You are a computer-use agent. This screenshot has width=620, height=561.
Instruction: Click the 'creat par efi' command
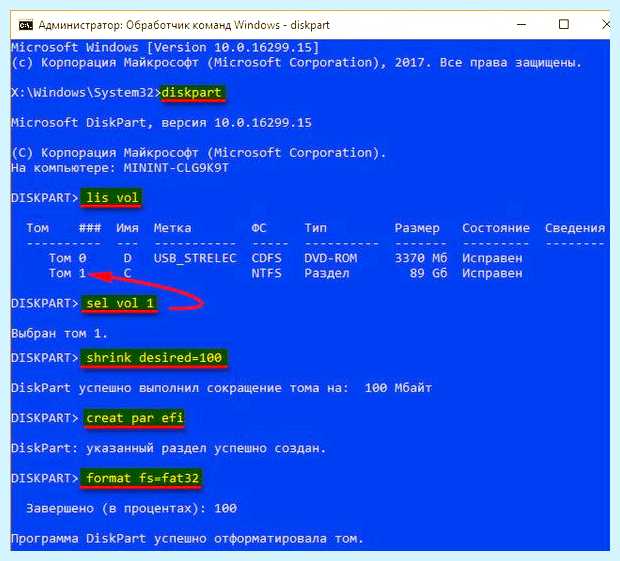tap(134, 418)
